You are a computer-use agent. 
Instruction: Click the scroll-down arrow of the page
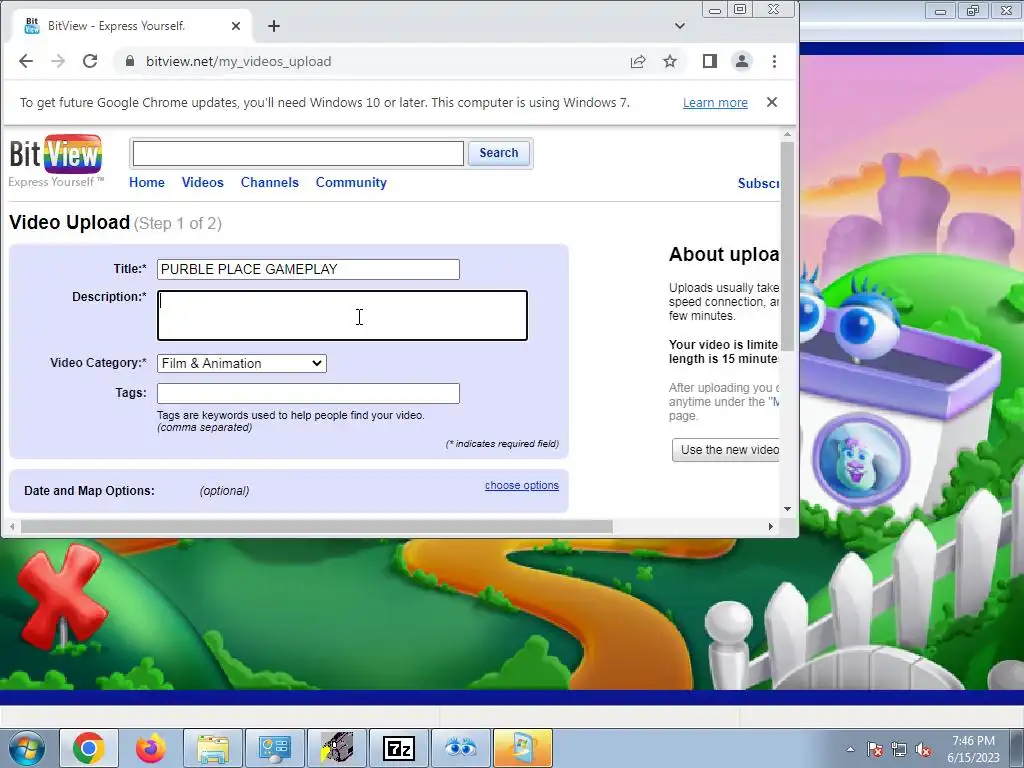[787, 509]
